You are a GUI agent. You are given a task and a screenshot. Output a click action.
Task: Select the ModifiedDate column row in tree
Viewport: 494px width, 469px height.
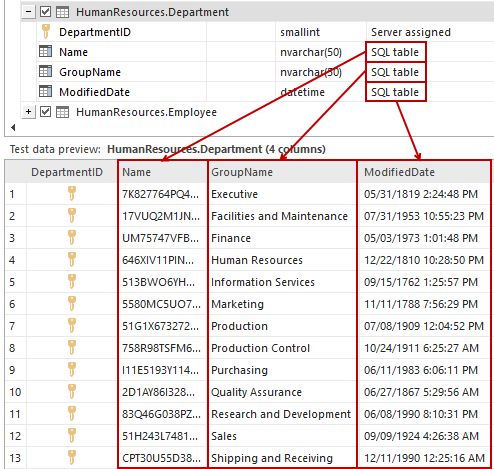pos(265,92)
